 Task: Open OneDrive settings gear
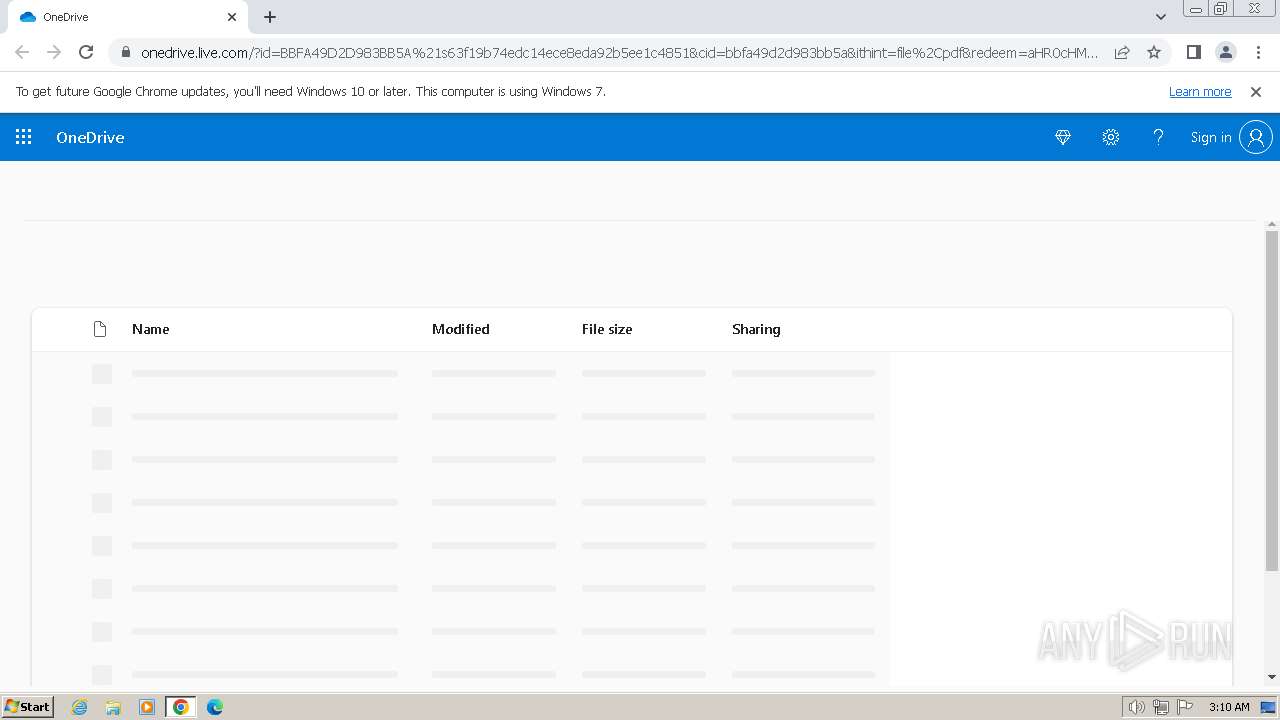pos(1111,137)
